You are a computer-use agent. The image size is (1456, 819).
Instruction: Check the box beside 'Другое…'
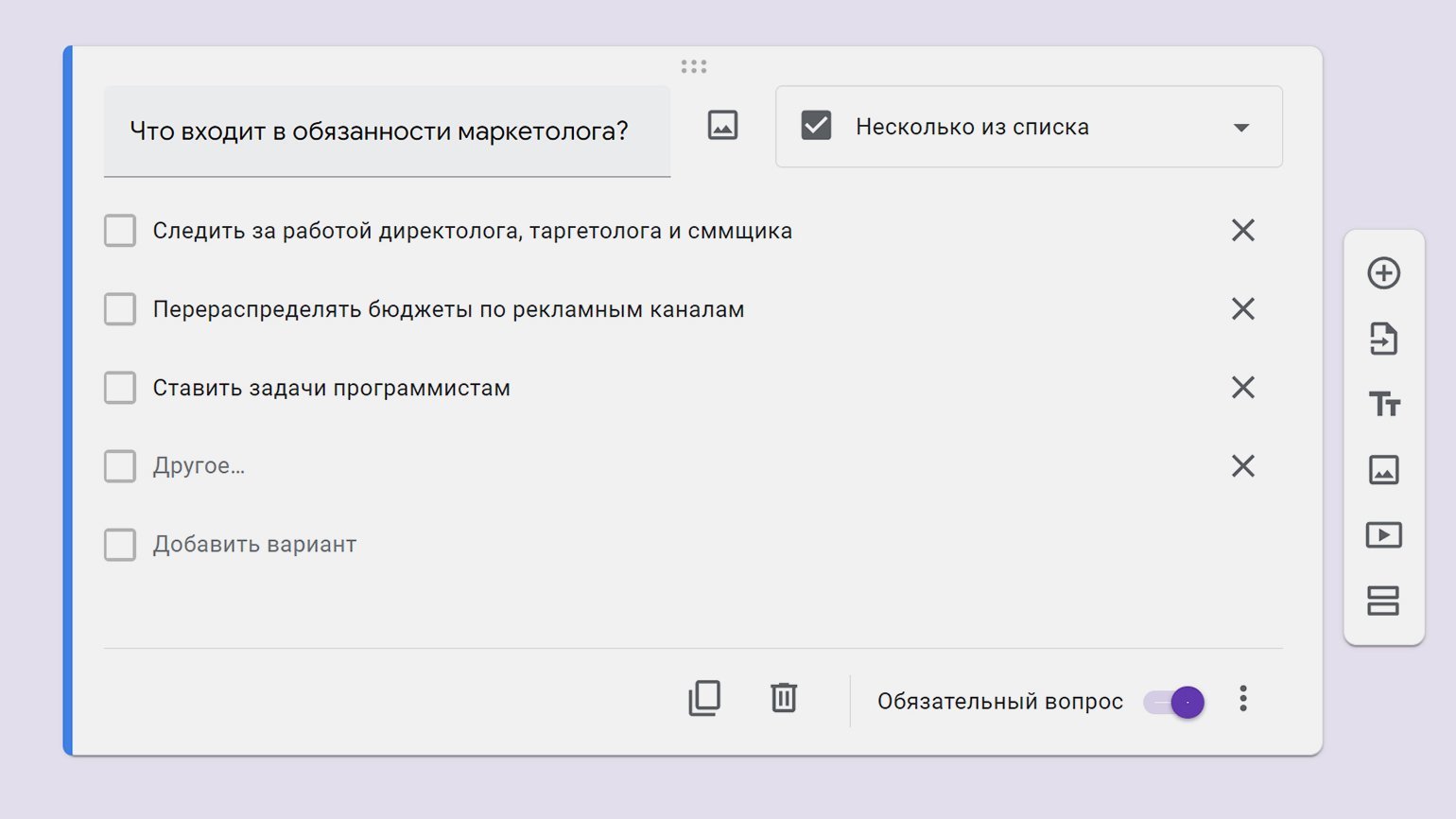click(120, 465)
